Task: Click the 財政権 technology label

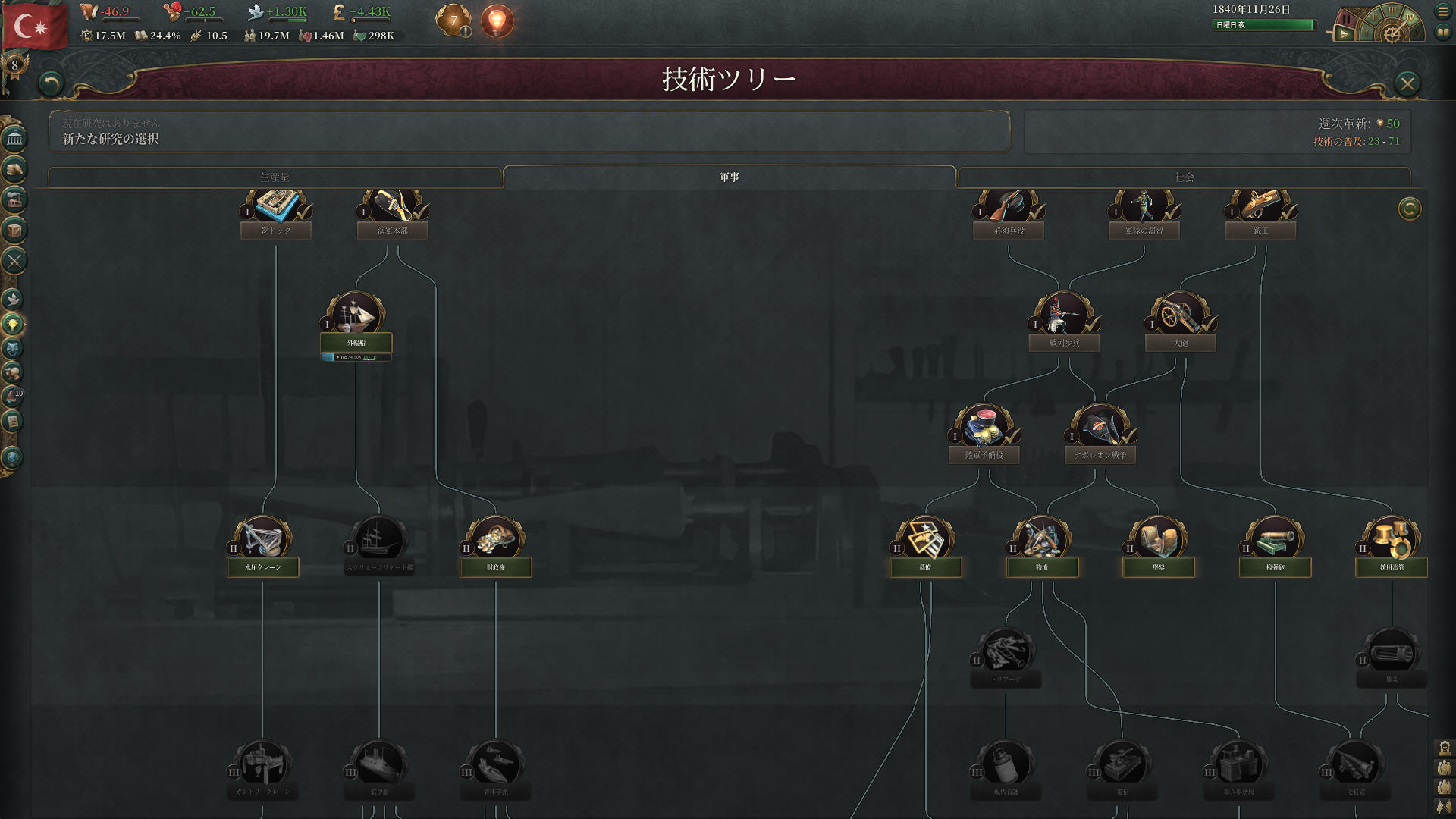Action: 496,567
